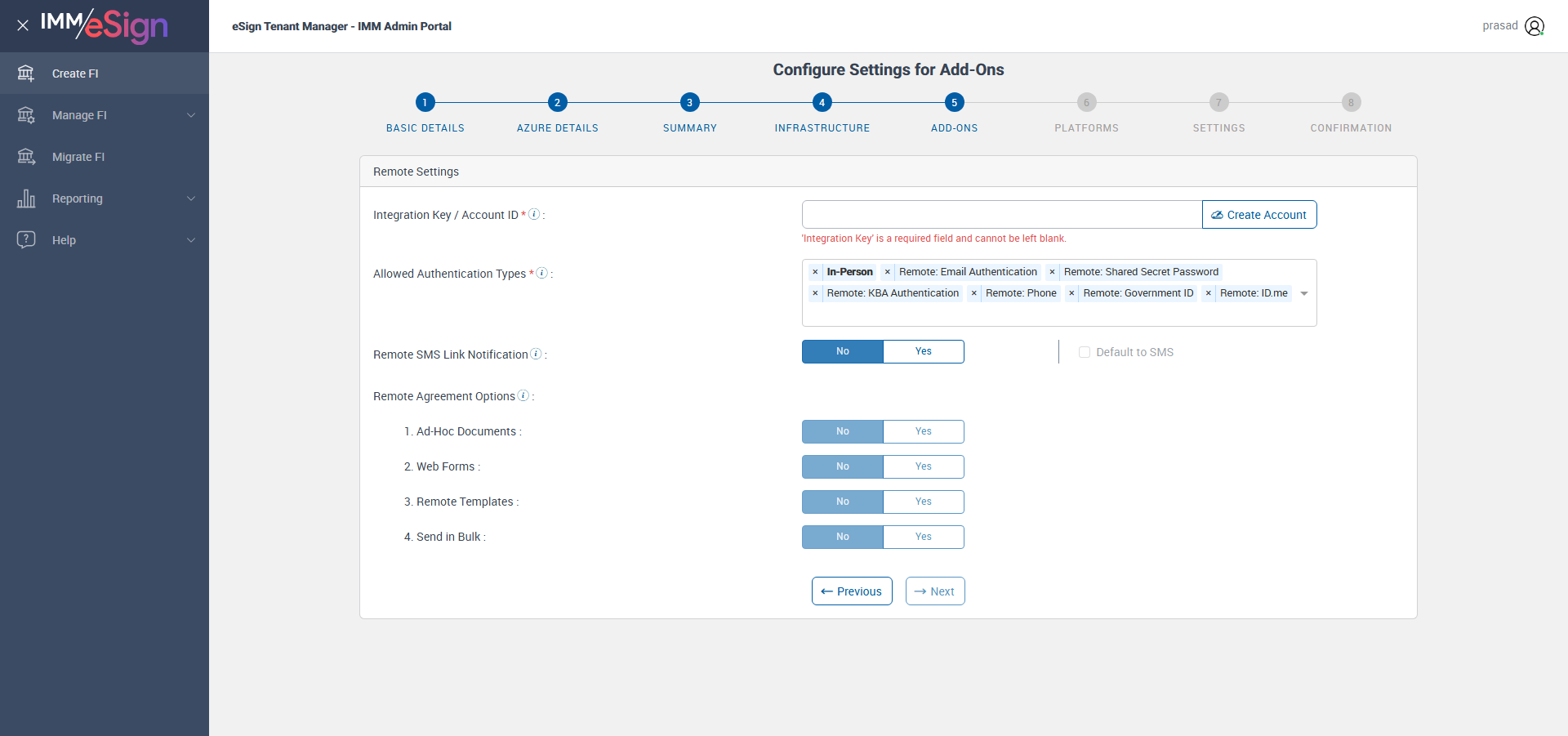Click the Platforms step label
This screenshot has height=736, width=1568.
pos(1086,128)
